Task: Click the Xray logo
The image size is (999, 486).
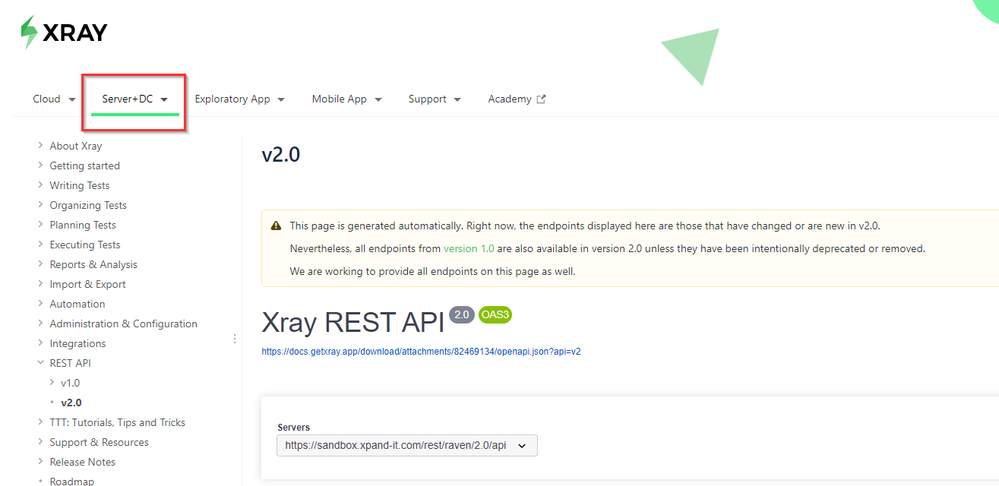Action: pyautogui.click(x=64, y=32)
